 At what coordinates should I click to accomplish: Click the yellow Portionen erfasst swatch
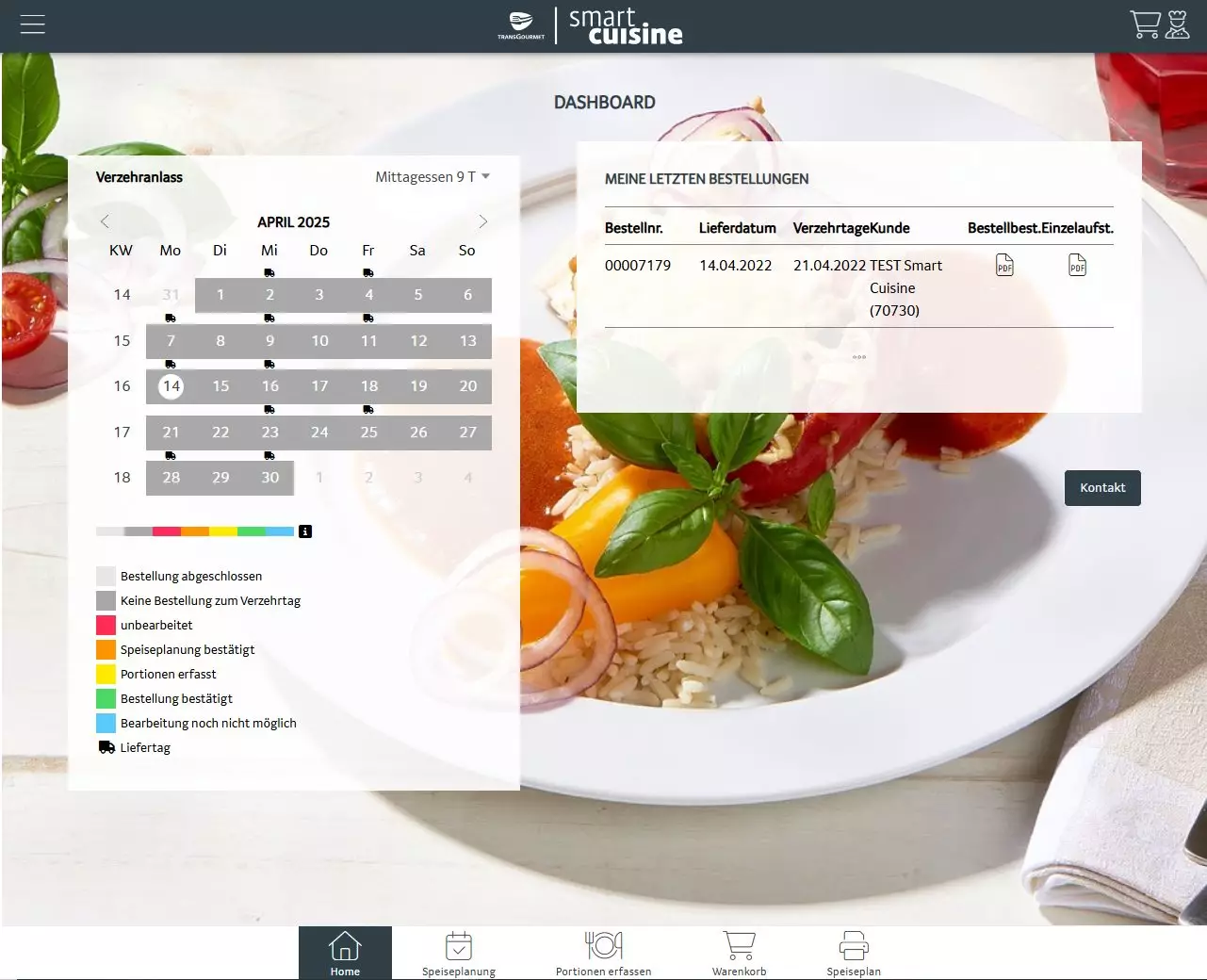pyautogui.click(x=106, y=674)
